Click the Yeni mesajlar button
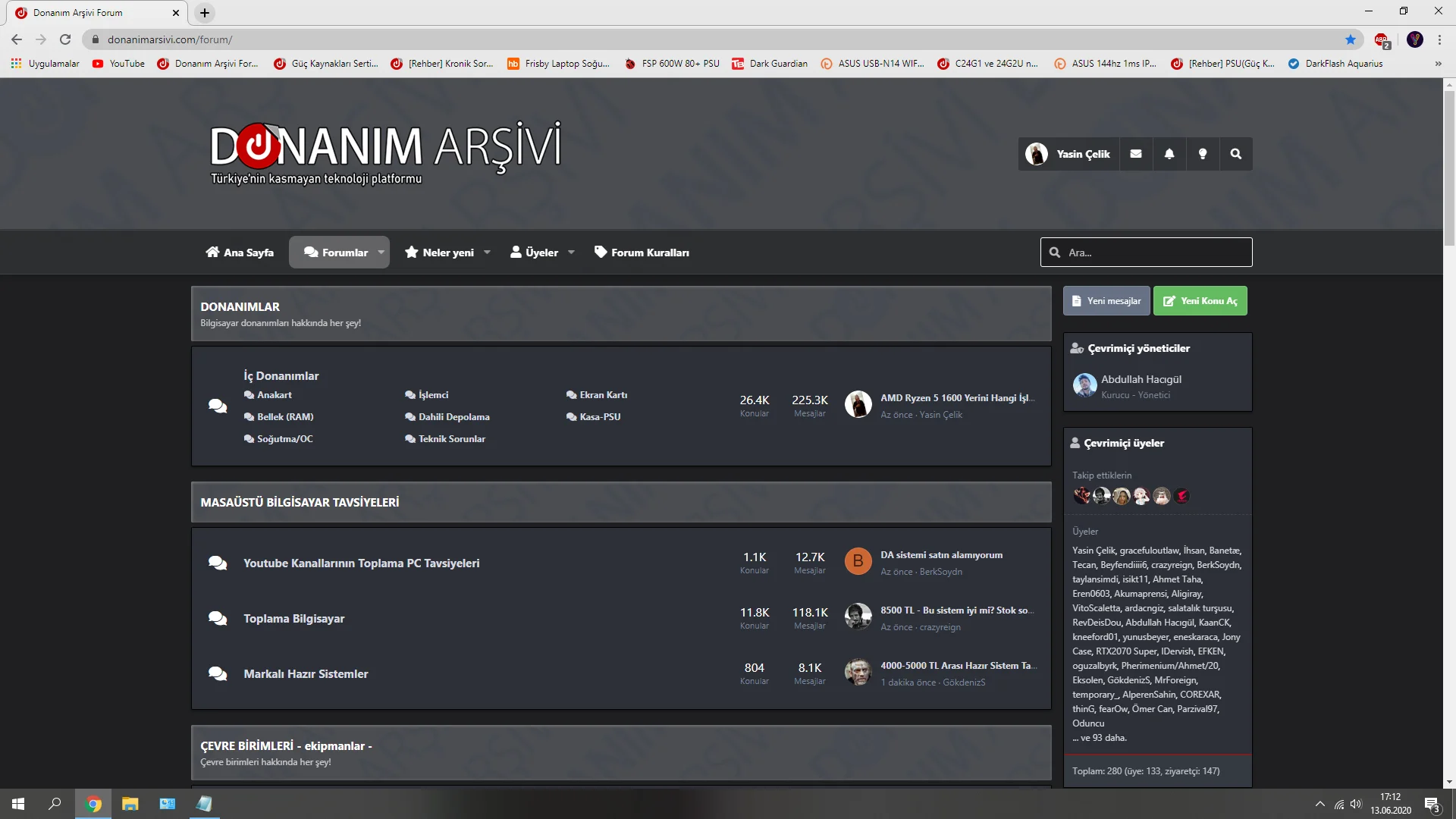Screen dimensions: 1456x819 point(1106,301)
